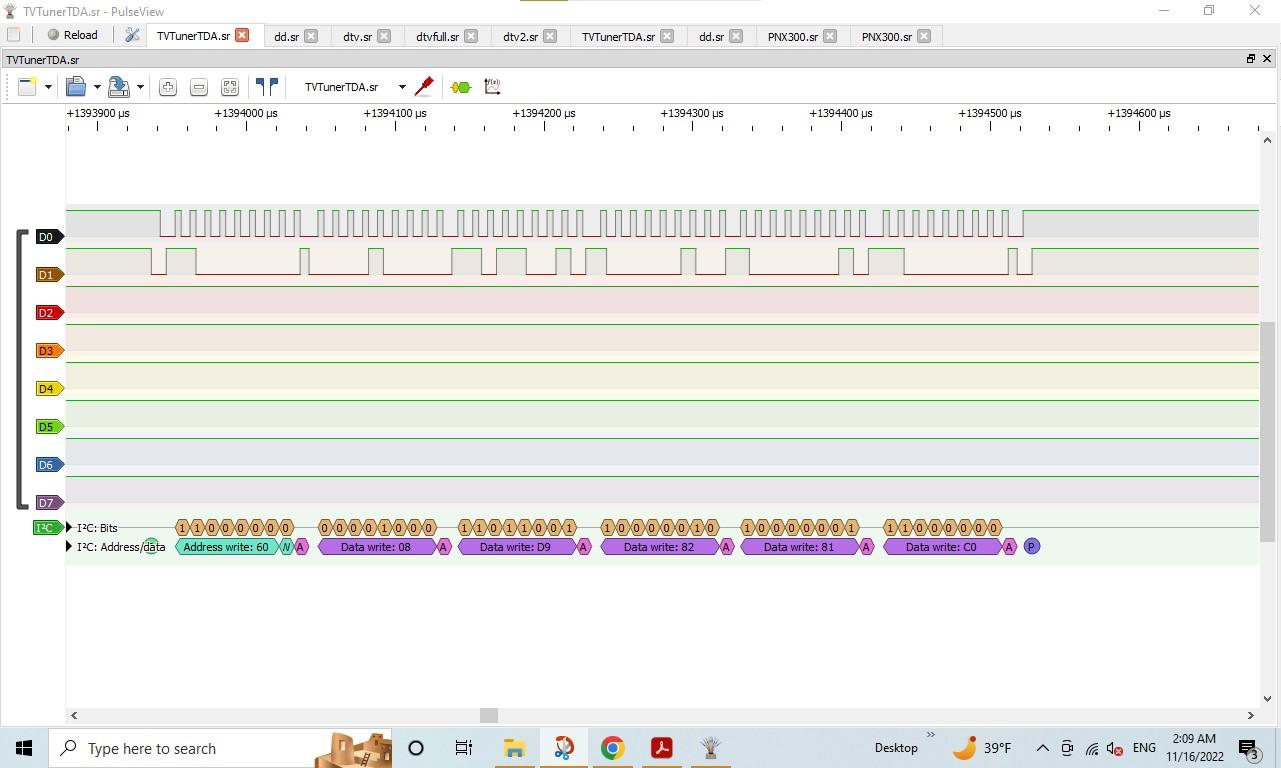Open Adobe Acrobat from the taskbar
The height and width of the screenshot is (768, 1281).
click(661, 748)
